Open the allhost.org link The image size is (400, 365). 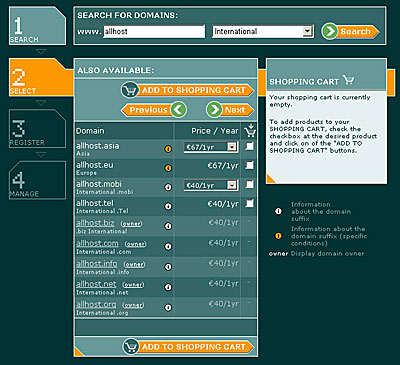coord(96,304)
